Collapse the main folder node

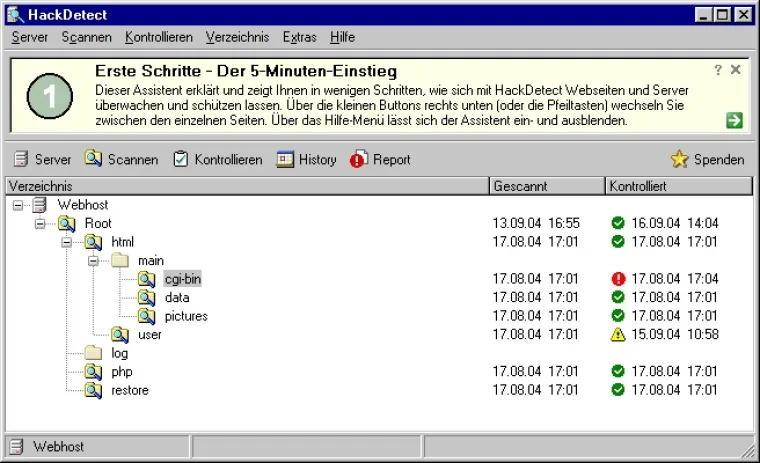coord(94,260)
